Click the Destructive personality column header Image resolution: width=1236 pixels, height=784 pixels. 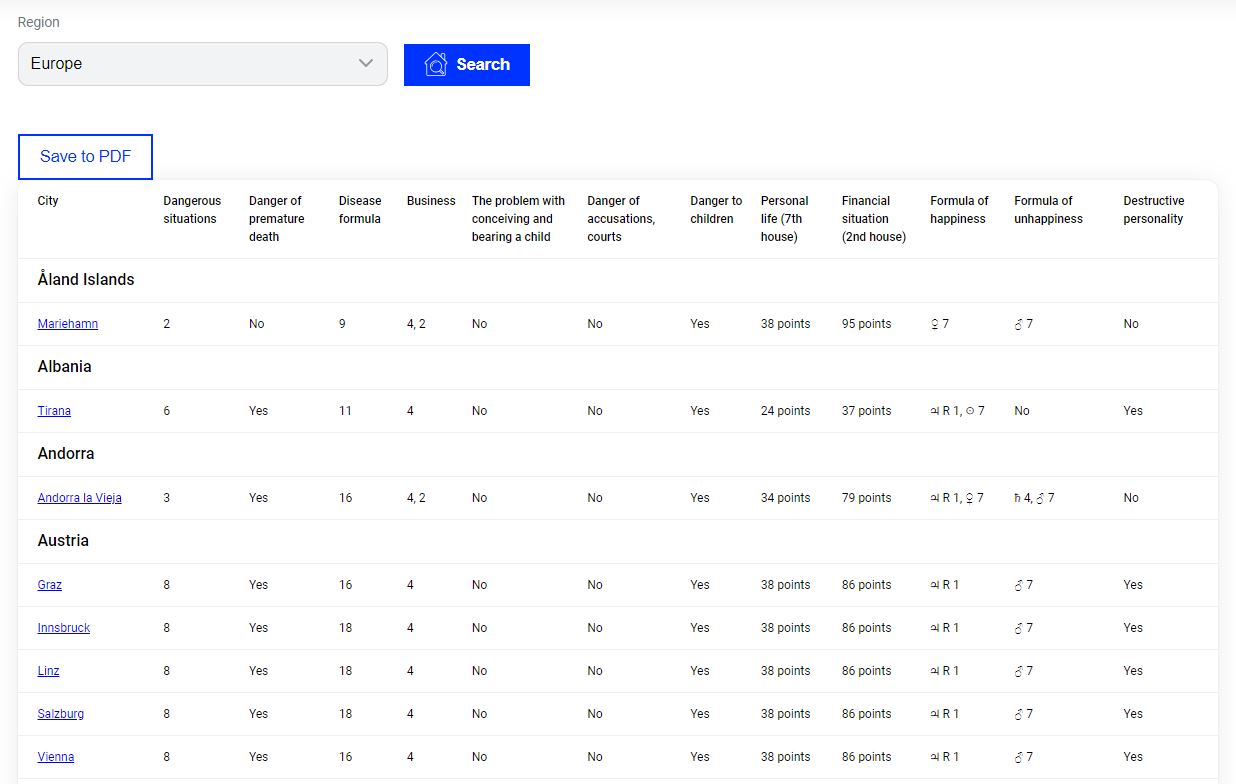pos(1153,210)
